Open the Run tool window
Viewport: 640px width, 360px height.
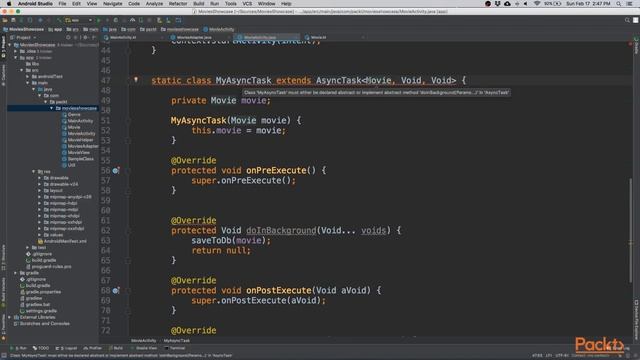point(19,348)
